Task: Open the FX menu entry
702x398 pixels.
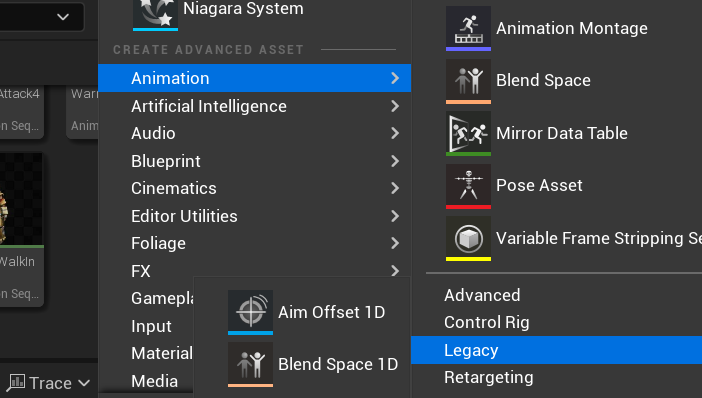Action: pos(254,271)
